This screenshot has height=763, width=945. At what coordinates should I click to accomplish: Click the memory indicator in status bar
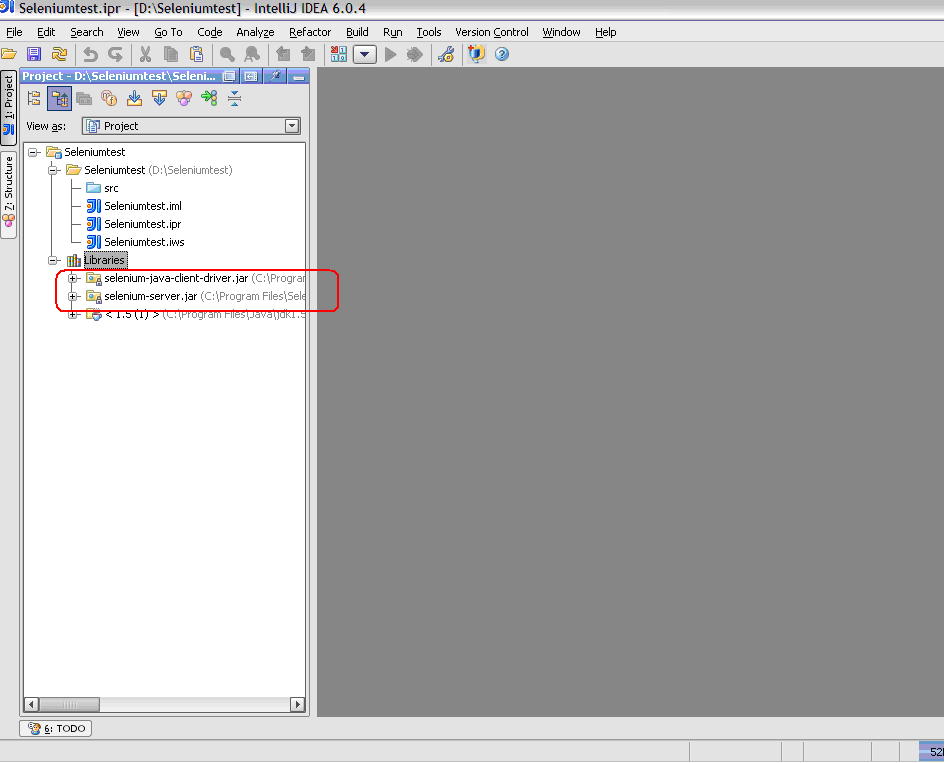(932, 752)
